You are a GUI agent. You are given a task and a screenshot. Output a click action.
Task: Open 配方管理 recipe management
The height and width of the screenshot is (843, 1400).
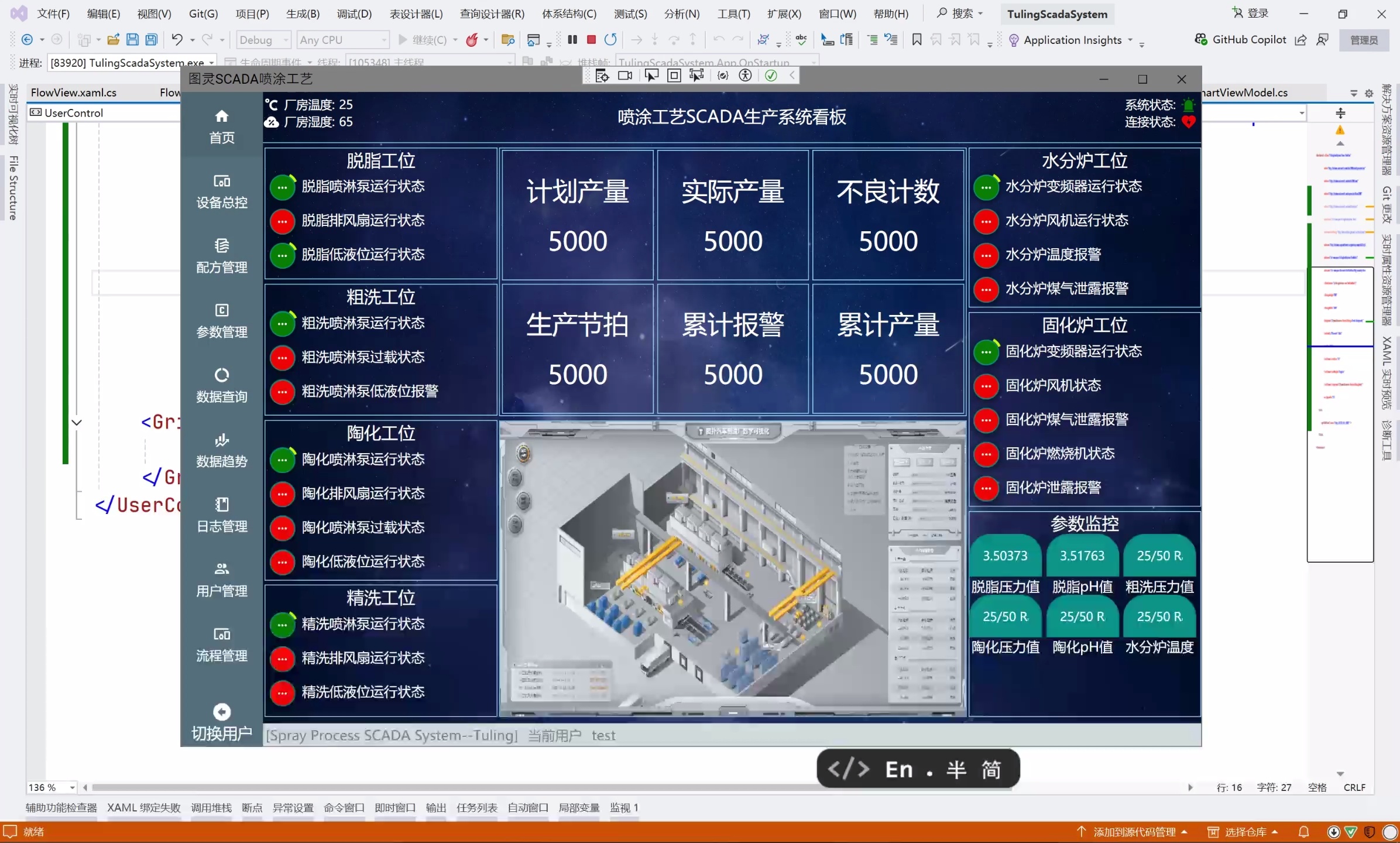pyautogui.click(x=222, y=256)
